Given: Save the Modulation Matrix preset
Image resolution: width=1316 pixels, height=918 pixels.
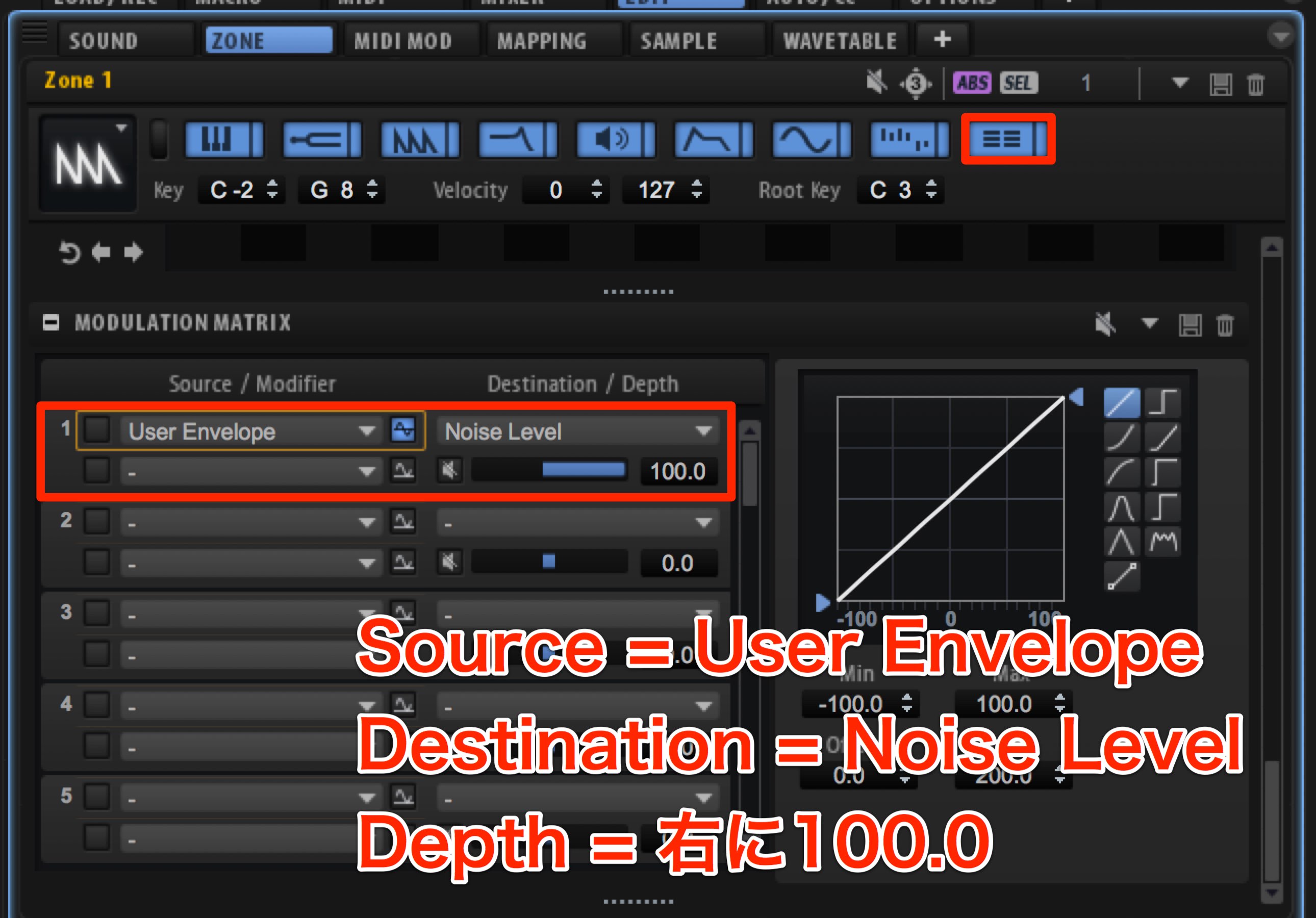Looking at the screenshot, I should click(1190, 325).
